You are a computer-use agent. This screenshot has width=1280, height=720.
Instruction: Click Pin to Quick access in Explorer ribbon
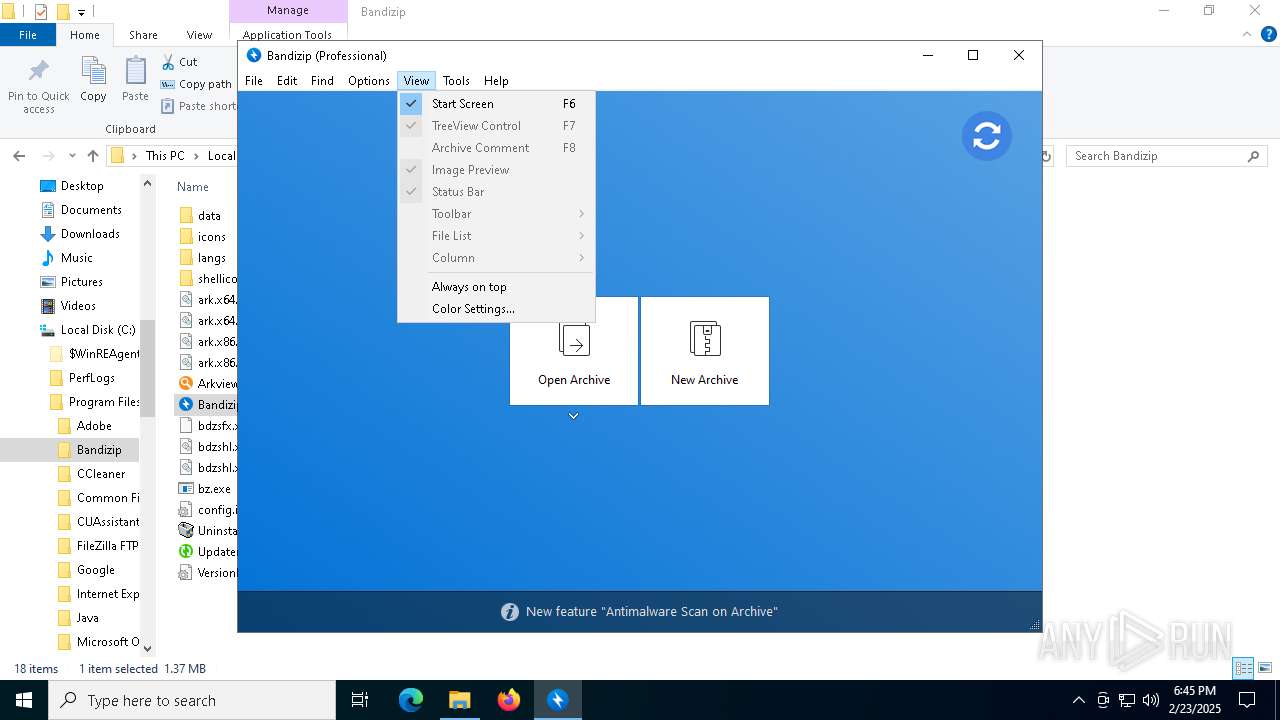point(39,86)
